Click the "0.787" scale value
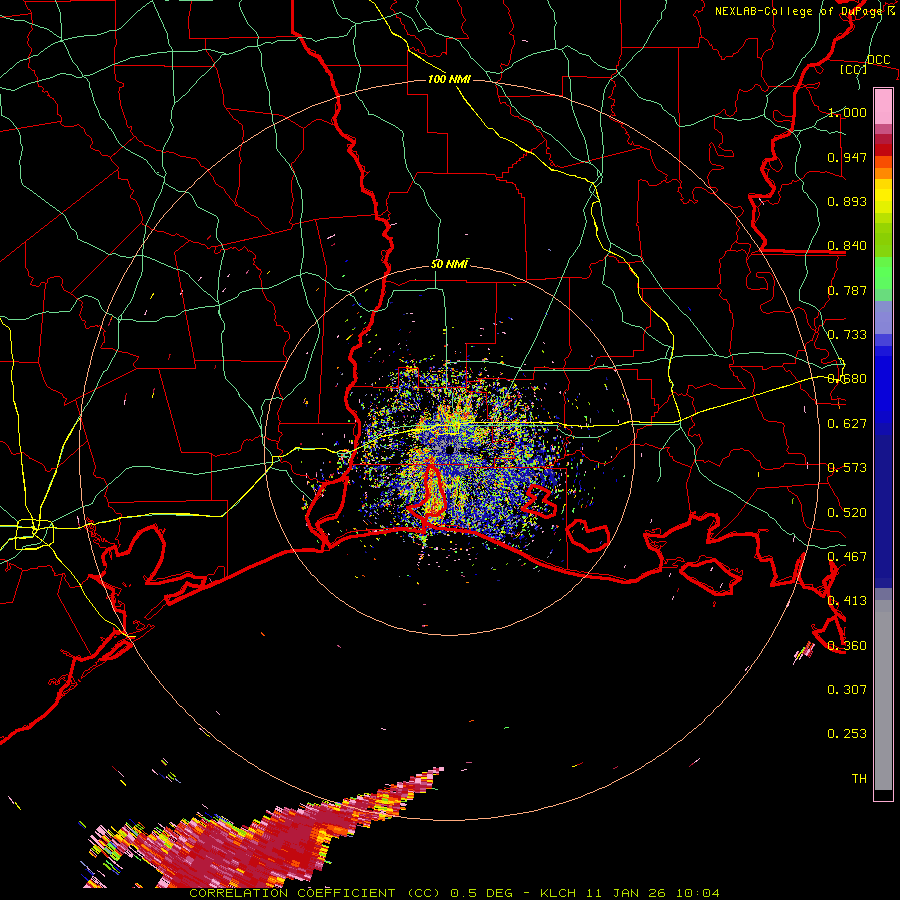The image size is (900, 900). point(847,290)
